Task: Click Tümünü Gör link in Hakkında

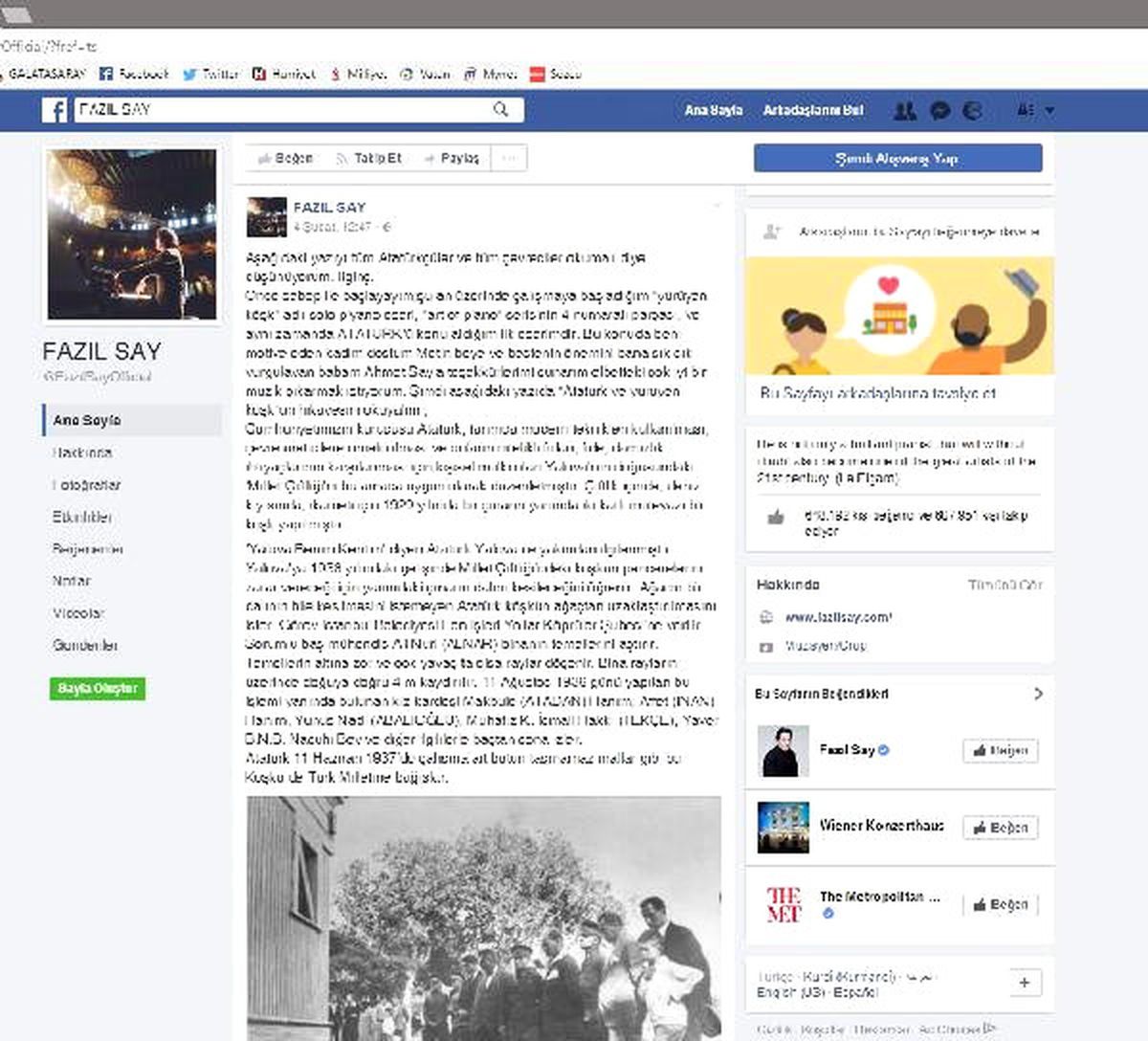Action: coord(1004,585)
